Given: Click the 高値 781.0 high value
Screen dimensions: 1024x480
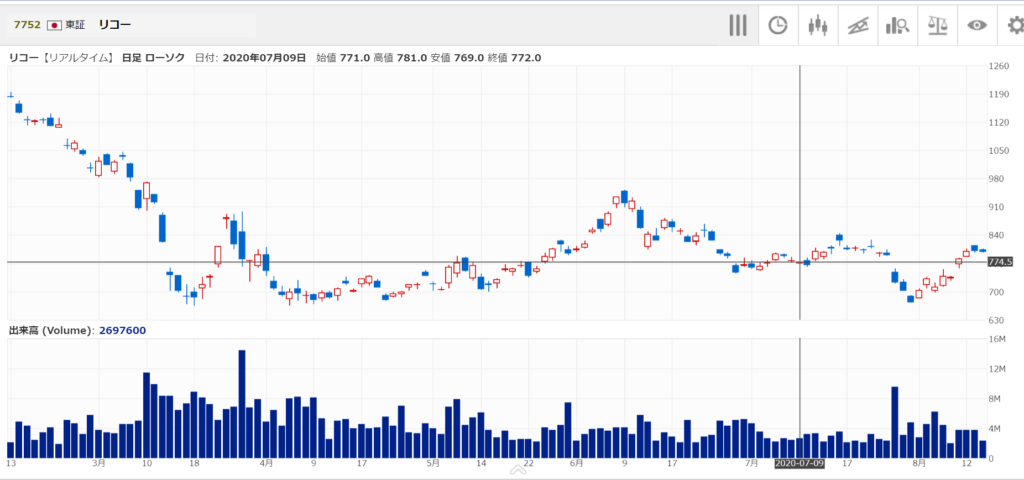Looking at the screenshot, I should 400,57.
